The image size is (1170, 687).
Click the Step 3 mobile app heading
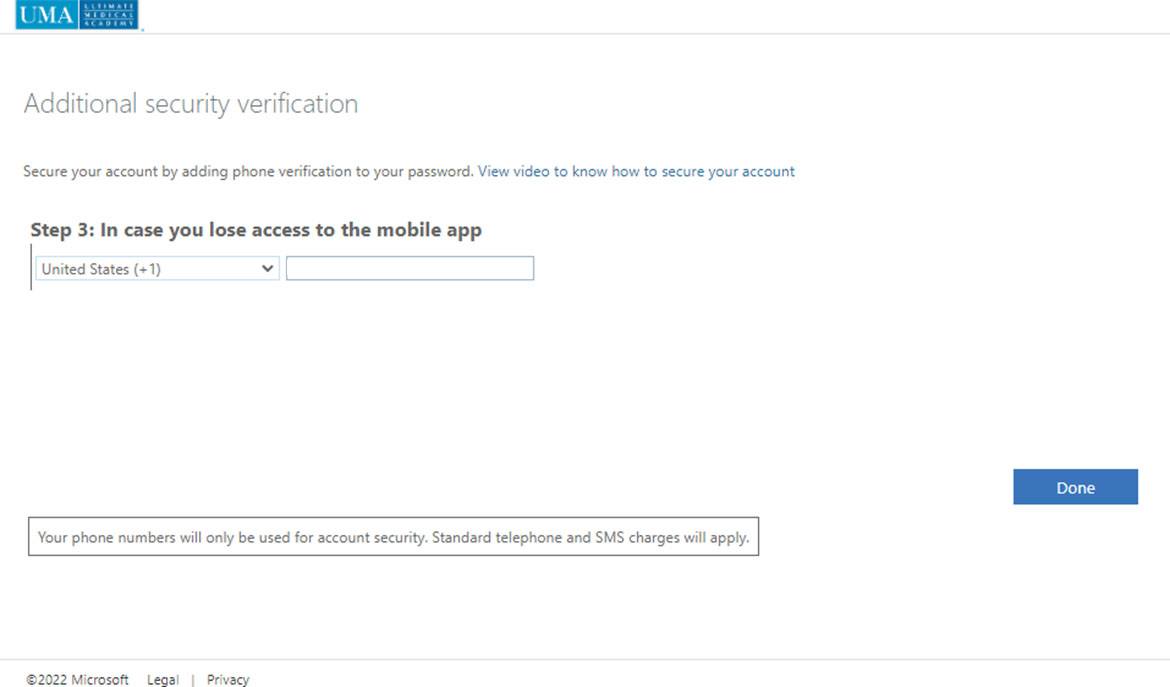(x=256, y=230)
